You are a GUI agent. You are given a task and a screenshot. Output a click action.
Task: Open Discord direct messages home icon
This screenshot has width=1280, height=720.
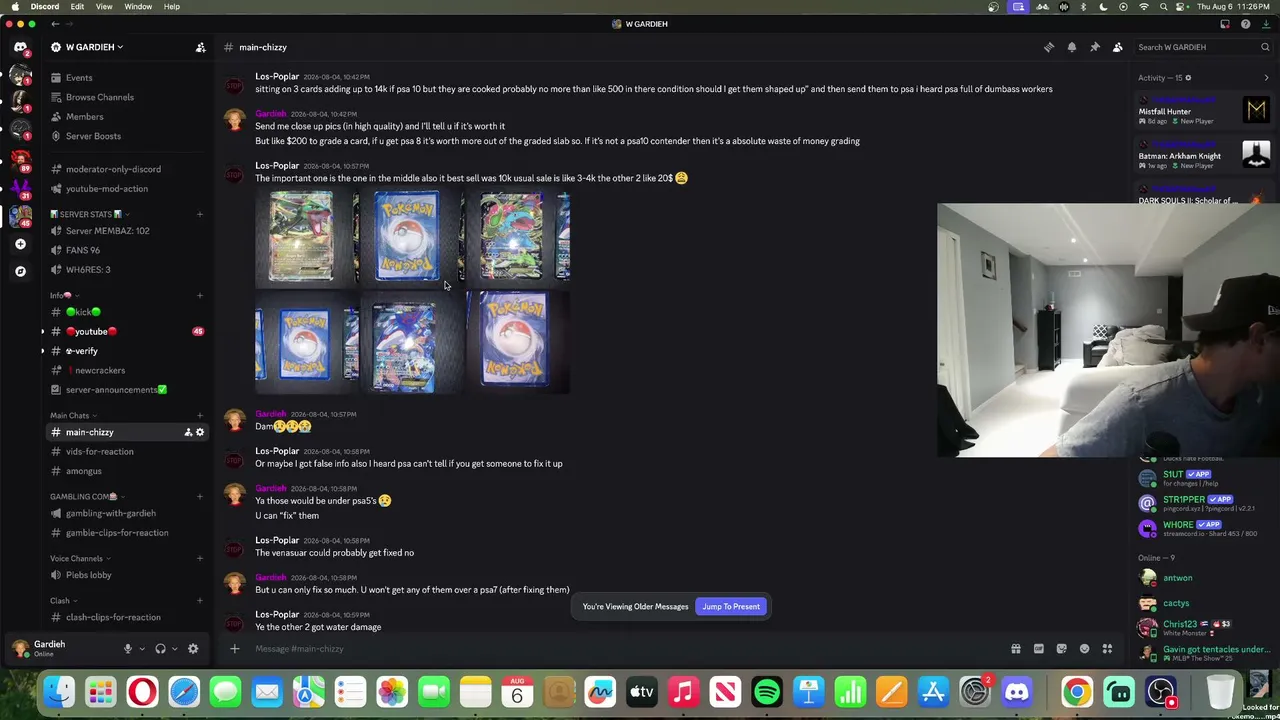click(20, 47)
